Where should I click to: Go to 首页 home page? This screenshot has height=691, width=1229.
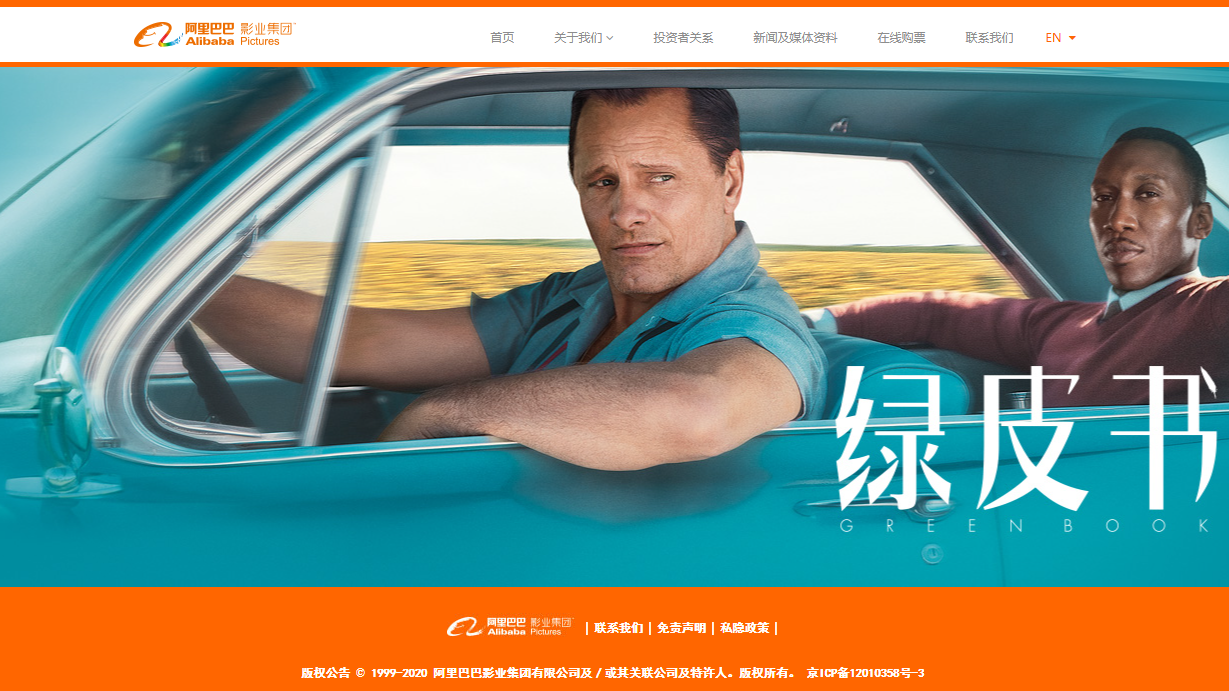[502, 38]
